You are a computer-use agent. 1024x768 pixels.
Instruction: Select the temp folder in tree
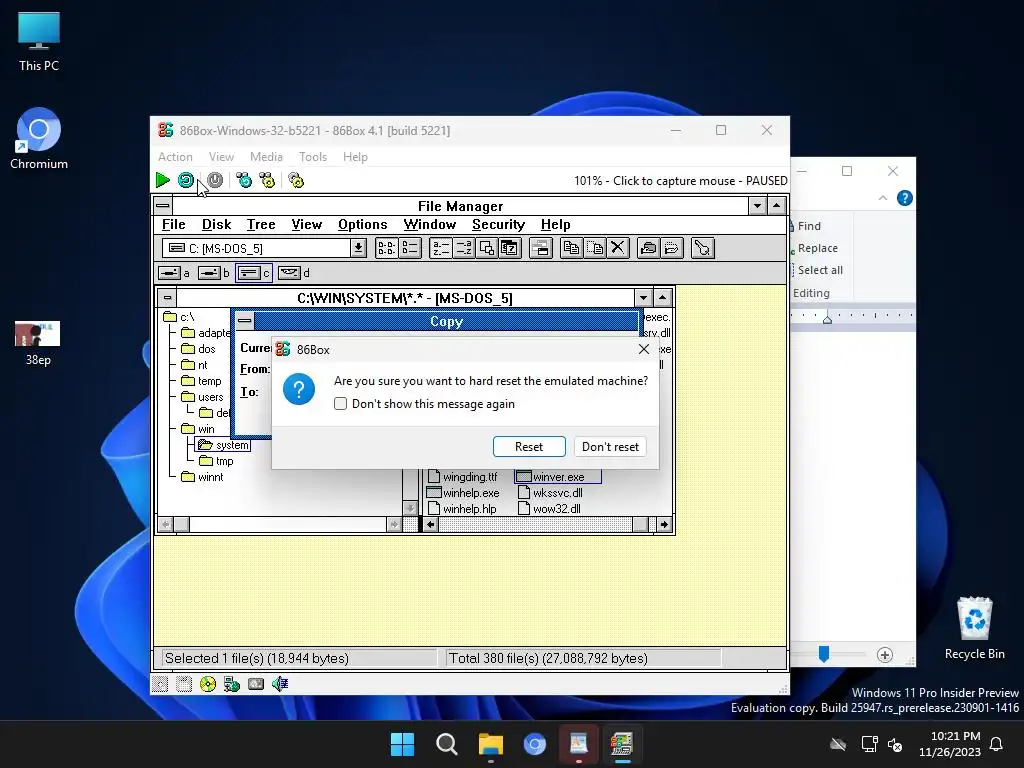pyautogui.click(x=201, y=381)
